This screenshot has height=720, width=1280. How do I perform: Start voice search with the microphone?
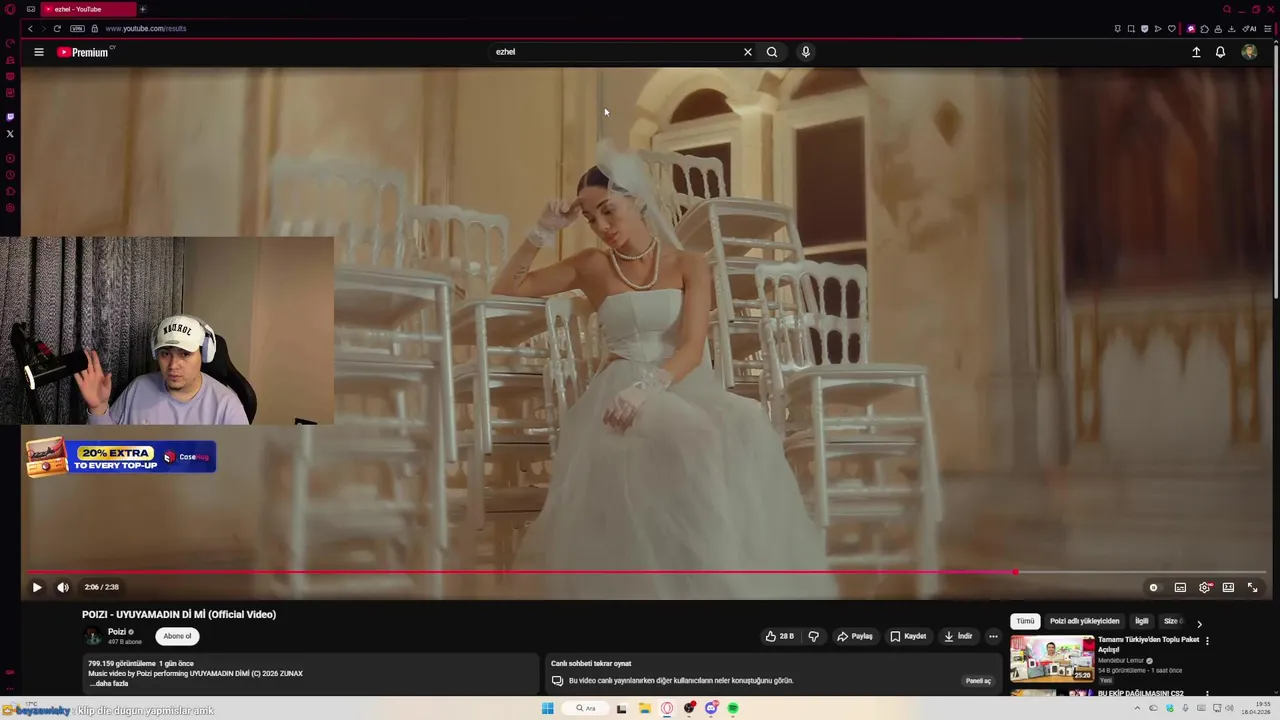[805, 52]
